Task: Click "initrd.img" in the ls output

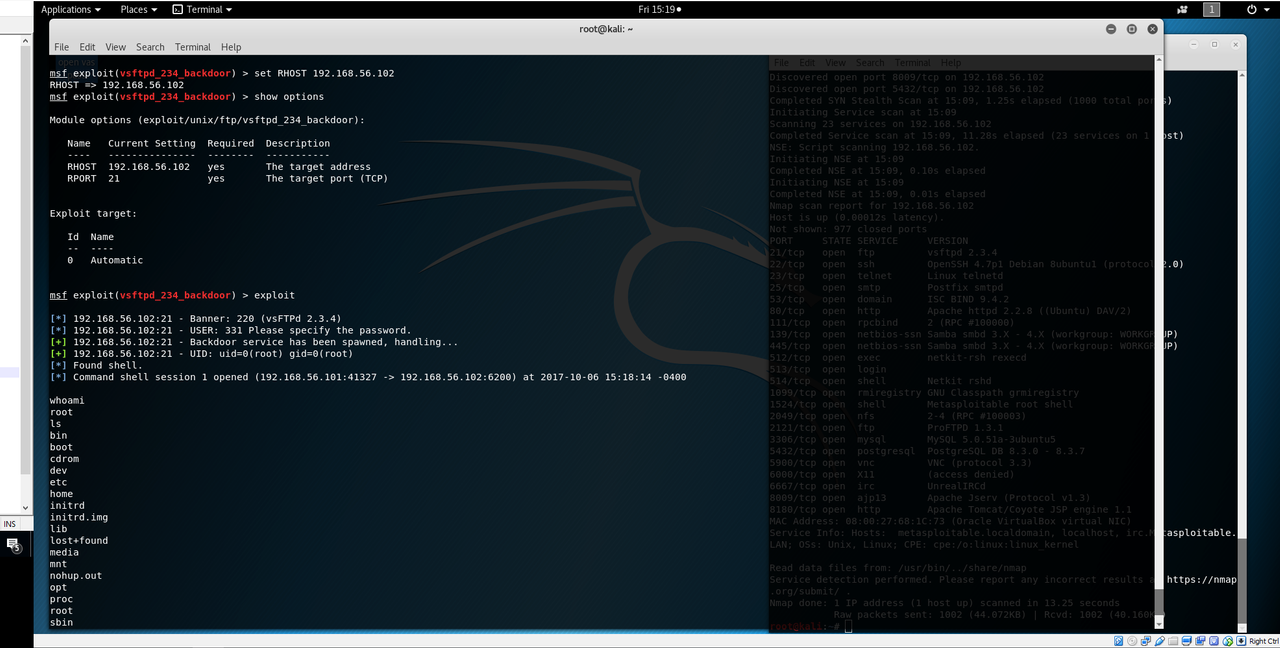Action: coord(79,518)
